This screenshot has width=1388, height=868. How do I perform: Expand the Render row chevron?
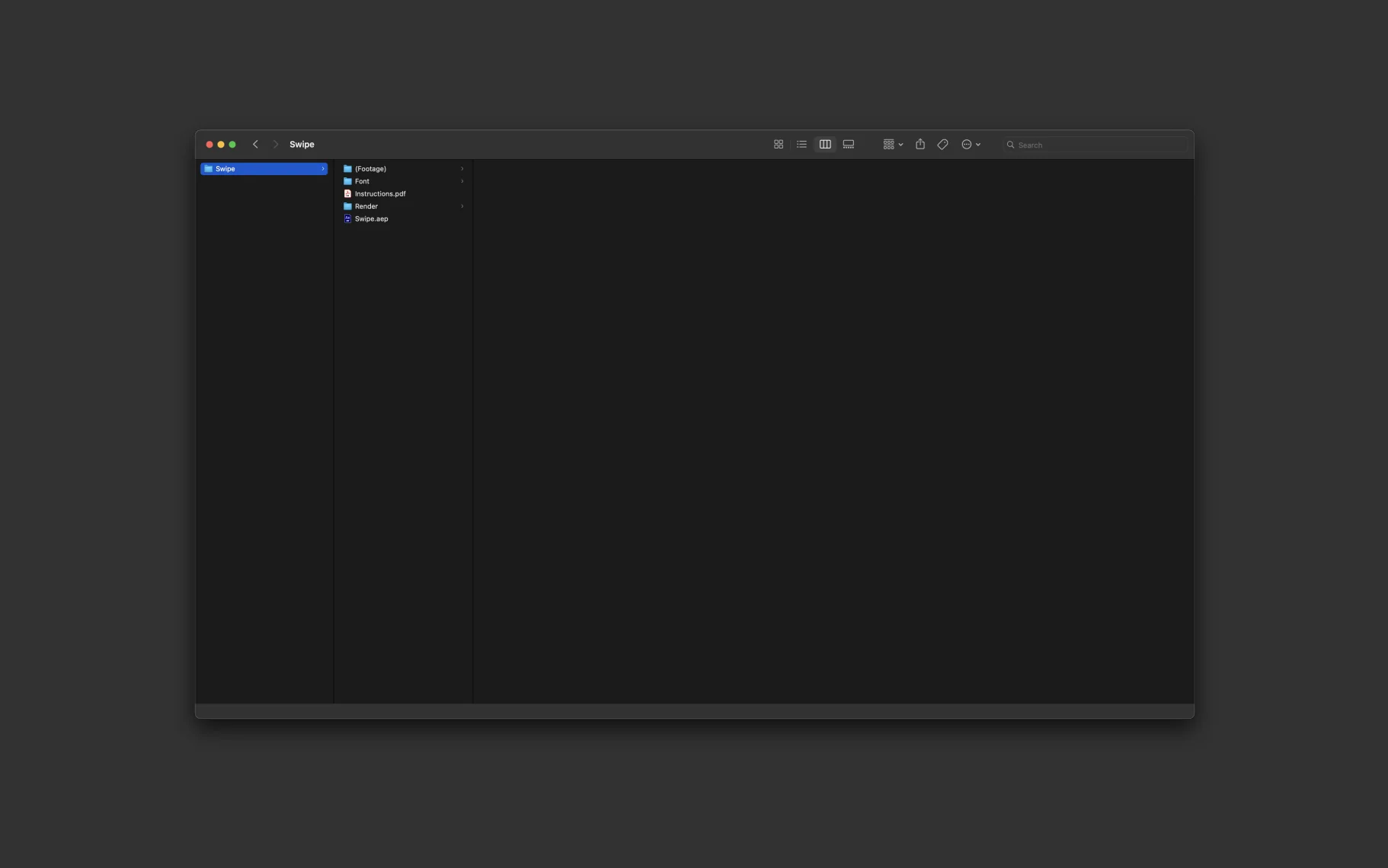pos(462,206)
